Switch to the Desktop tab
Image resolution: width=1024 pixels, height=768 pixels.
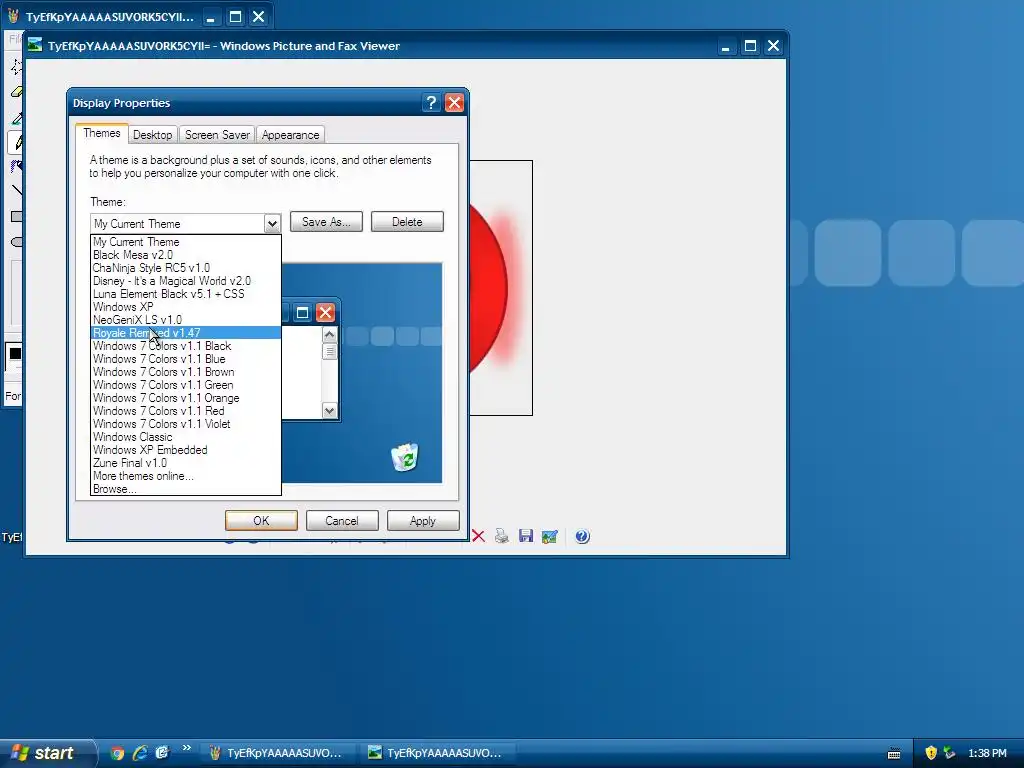(152, 135)
